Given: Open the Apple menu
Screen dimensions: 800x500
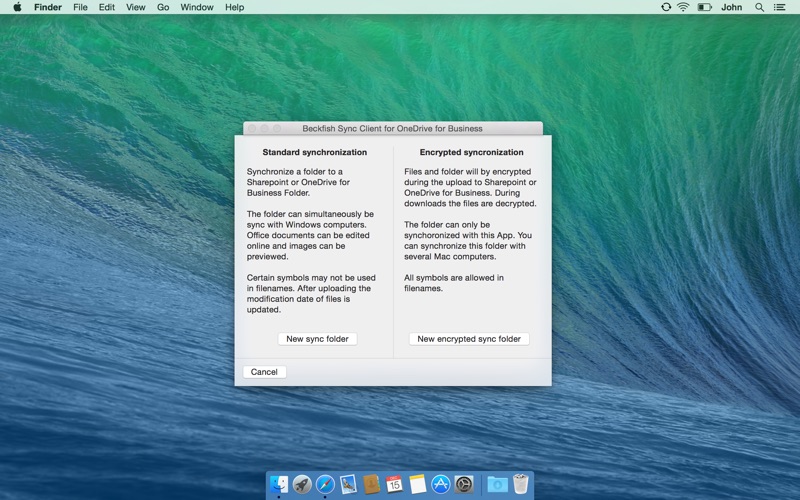Looking at the screenshot, I should point(17,7).
